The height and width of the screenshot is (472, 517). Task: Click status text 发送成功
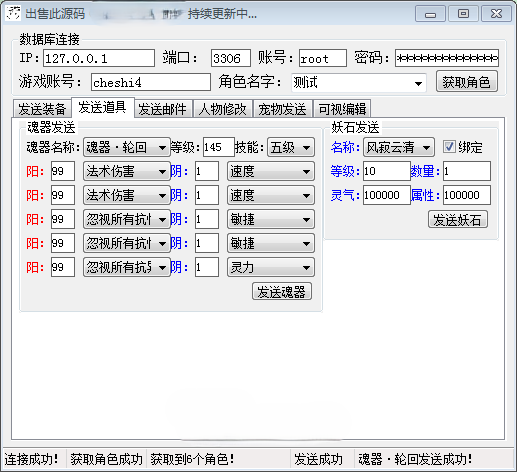point(318,459)
